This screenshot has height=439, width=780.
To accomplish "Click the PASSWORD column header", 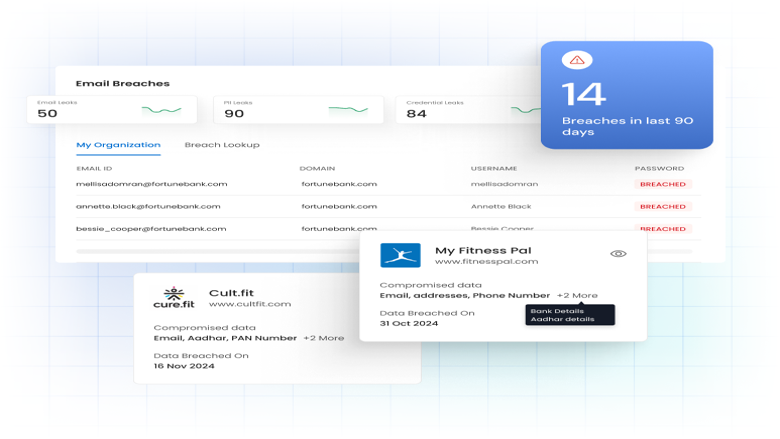I will click(x=659, y=169).
